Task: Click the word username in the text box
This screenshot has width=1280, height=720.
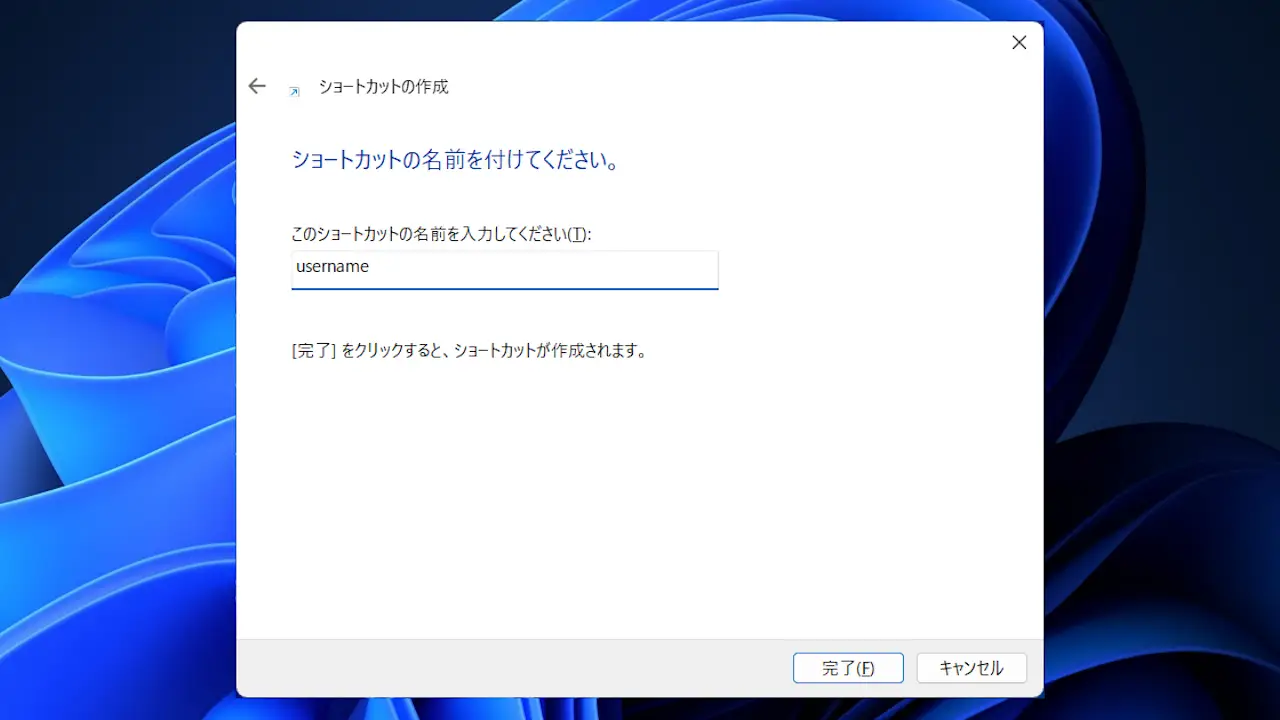Action: point(333,267)
